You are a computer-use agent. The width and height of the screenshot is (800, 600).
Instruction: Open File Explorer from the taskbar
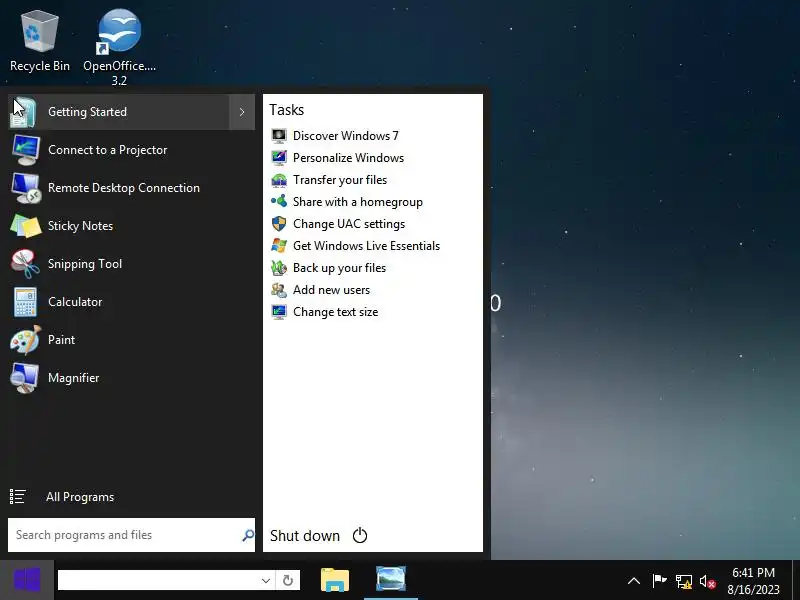click(x=335, y=581)
